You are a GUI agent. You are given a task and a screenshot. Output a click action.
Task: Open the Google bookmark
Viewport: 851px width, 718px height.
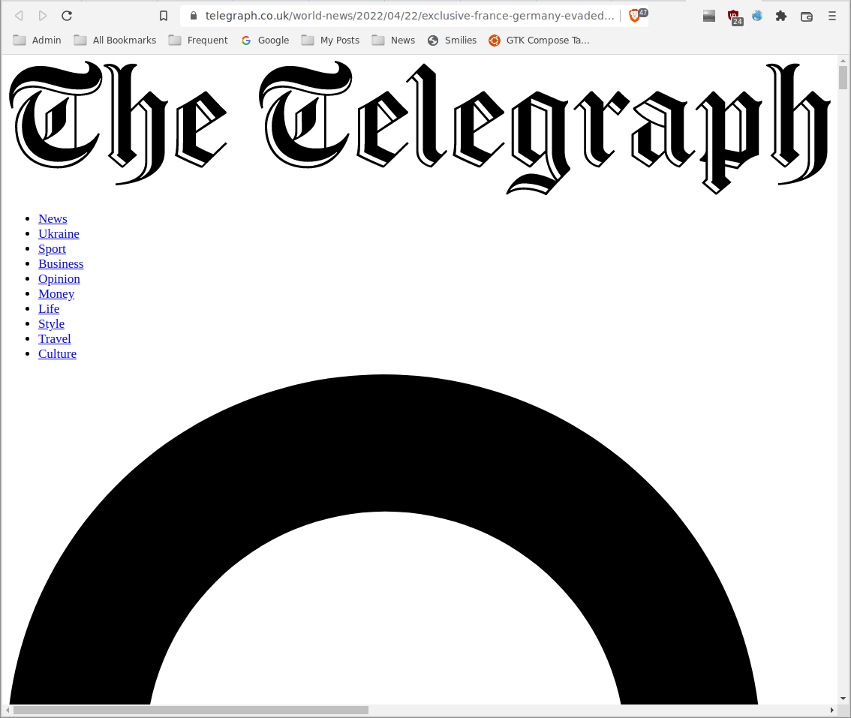[x=265, y=40]
